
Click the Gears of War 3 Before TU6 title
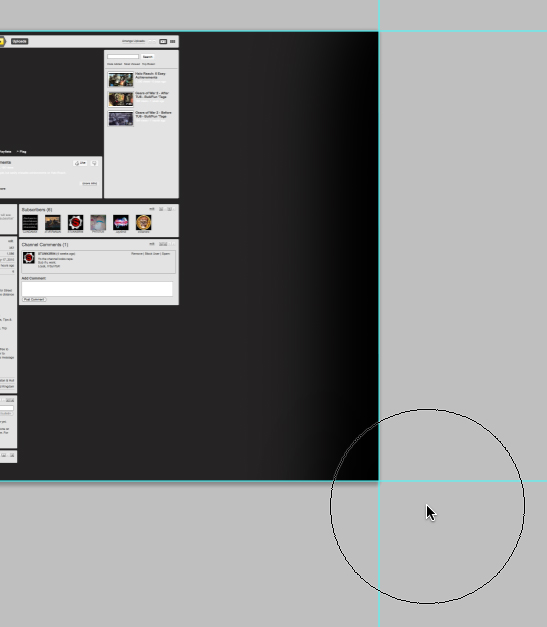click(153, 115)
